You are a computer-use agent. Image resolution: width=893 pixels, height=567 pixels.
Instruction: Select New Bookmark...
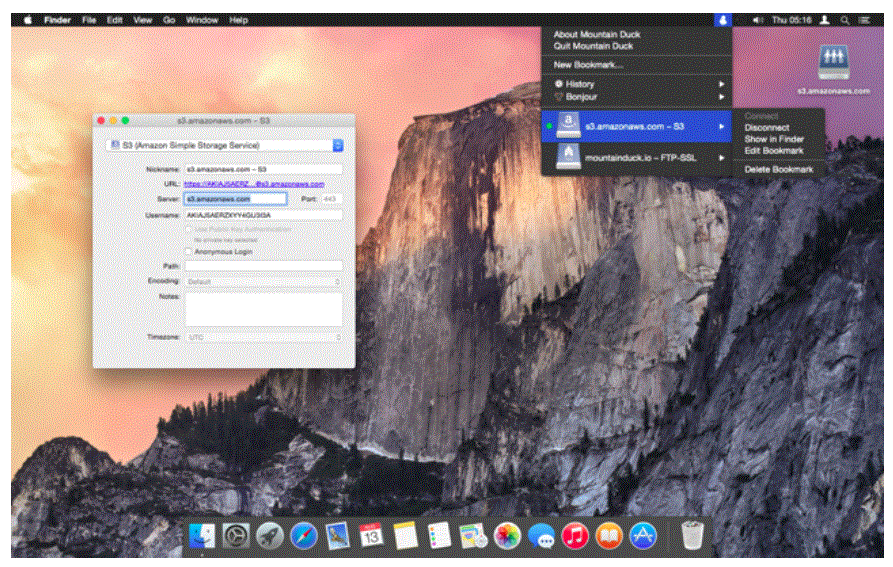[588, 65]
